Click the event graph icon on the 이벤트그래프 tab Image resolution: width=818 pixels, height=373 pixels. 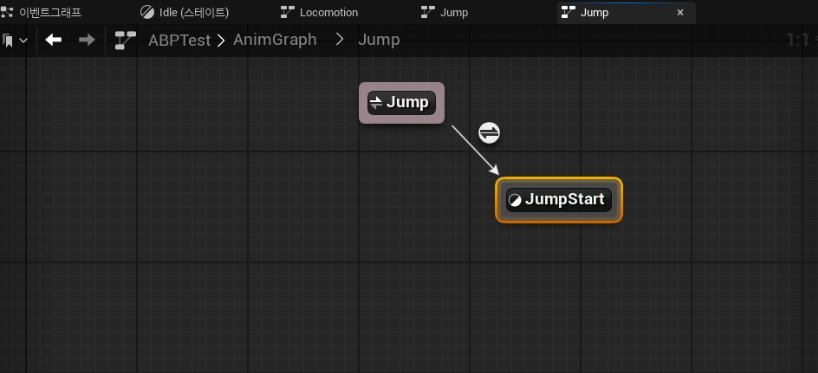(x=7, y=12)
